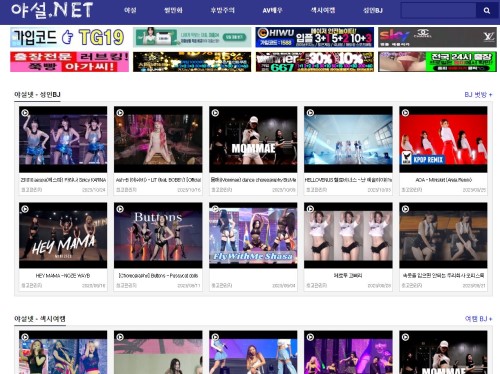The image size is (500, 374).
Task: Click the play icon on KPOP REMIX video
Action: click(405, 113)
